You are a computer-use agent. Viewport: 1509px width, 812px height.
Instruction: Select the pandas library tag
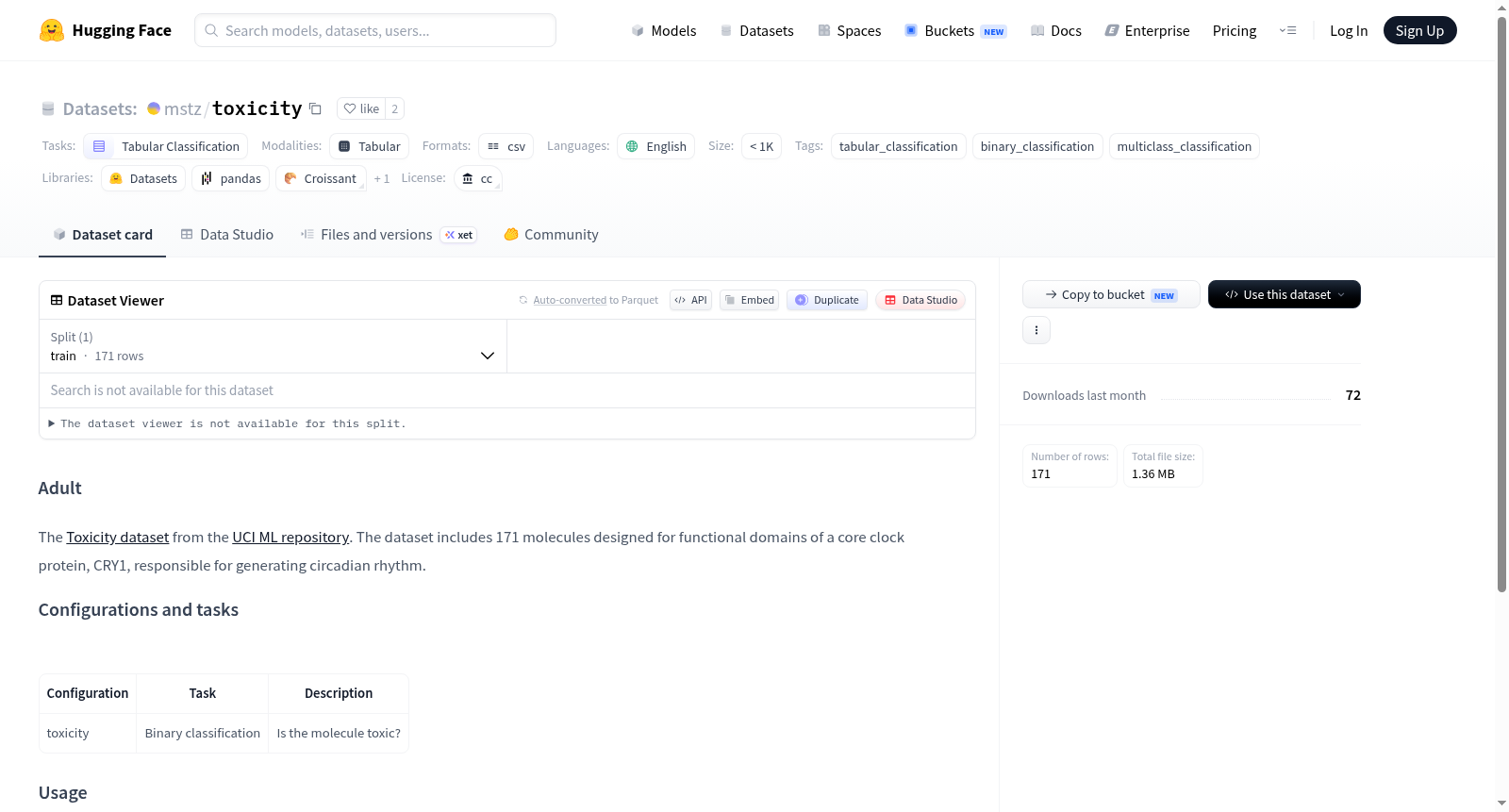point(231,178)
